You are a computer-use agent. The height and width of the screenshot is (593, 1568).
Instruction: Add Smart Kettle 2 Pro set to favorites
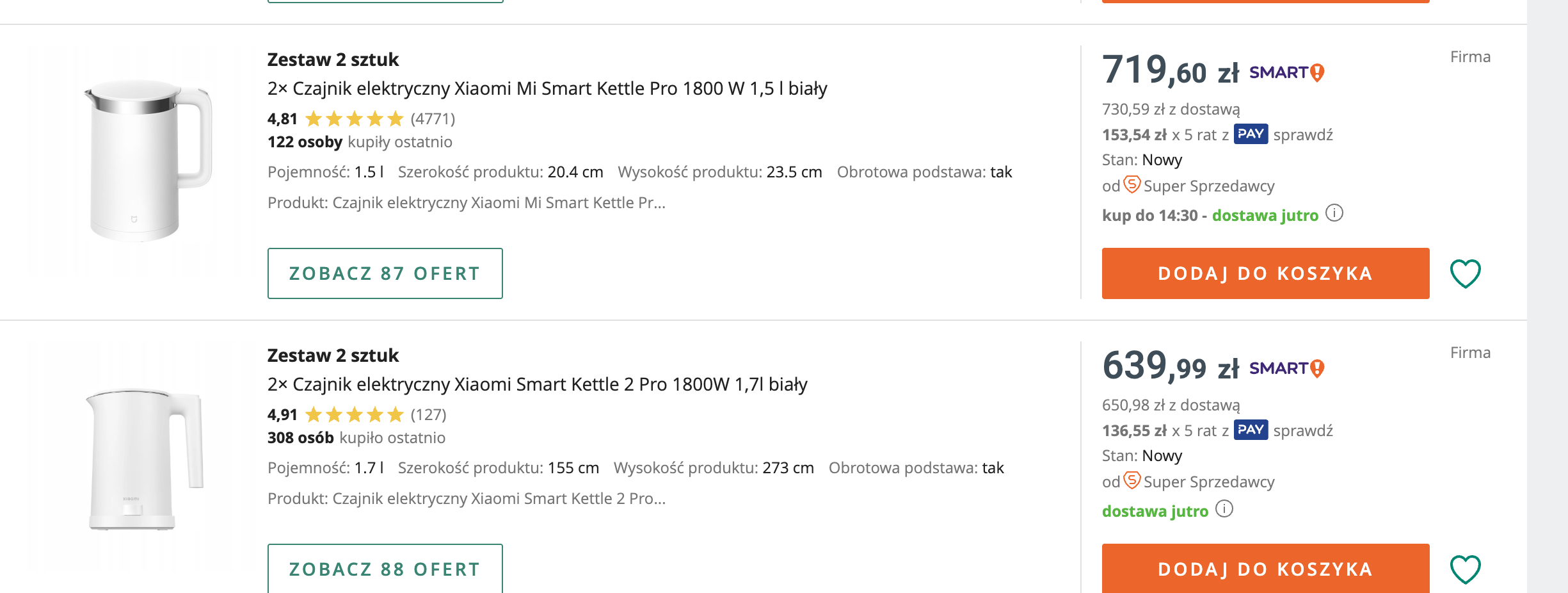tap(1465, 569)
